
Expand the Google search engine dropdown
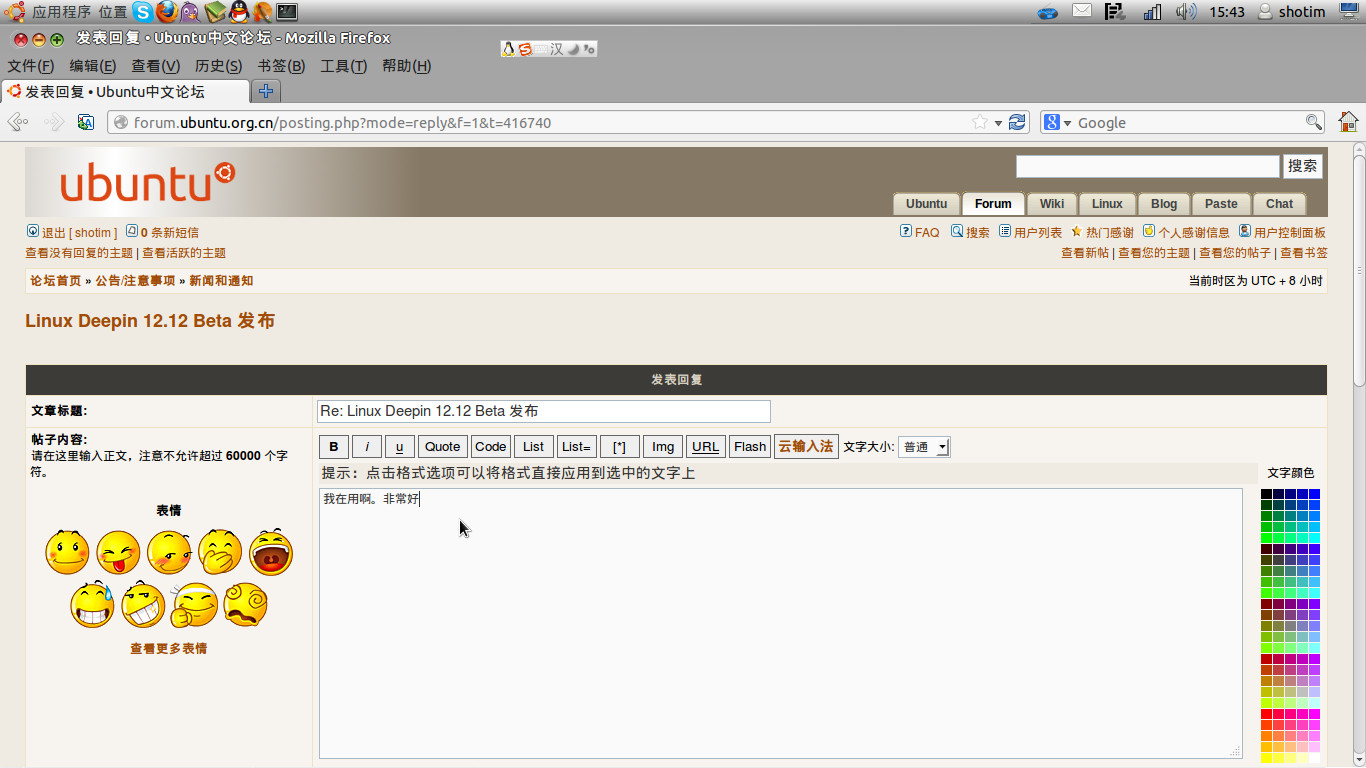point(1067,123)
